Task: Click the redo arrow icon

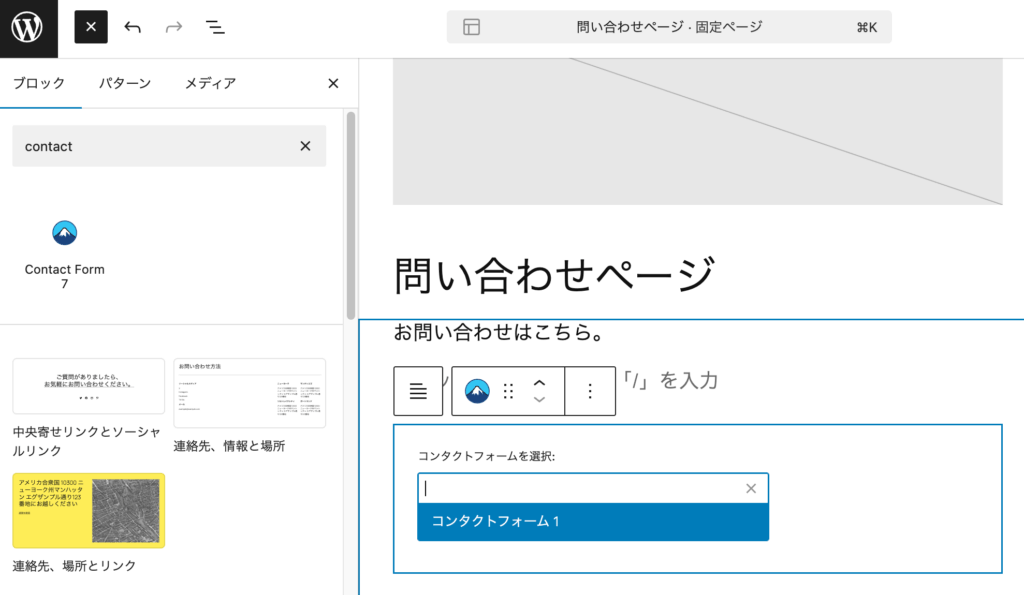Action: (174, 27)
